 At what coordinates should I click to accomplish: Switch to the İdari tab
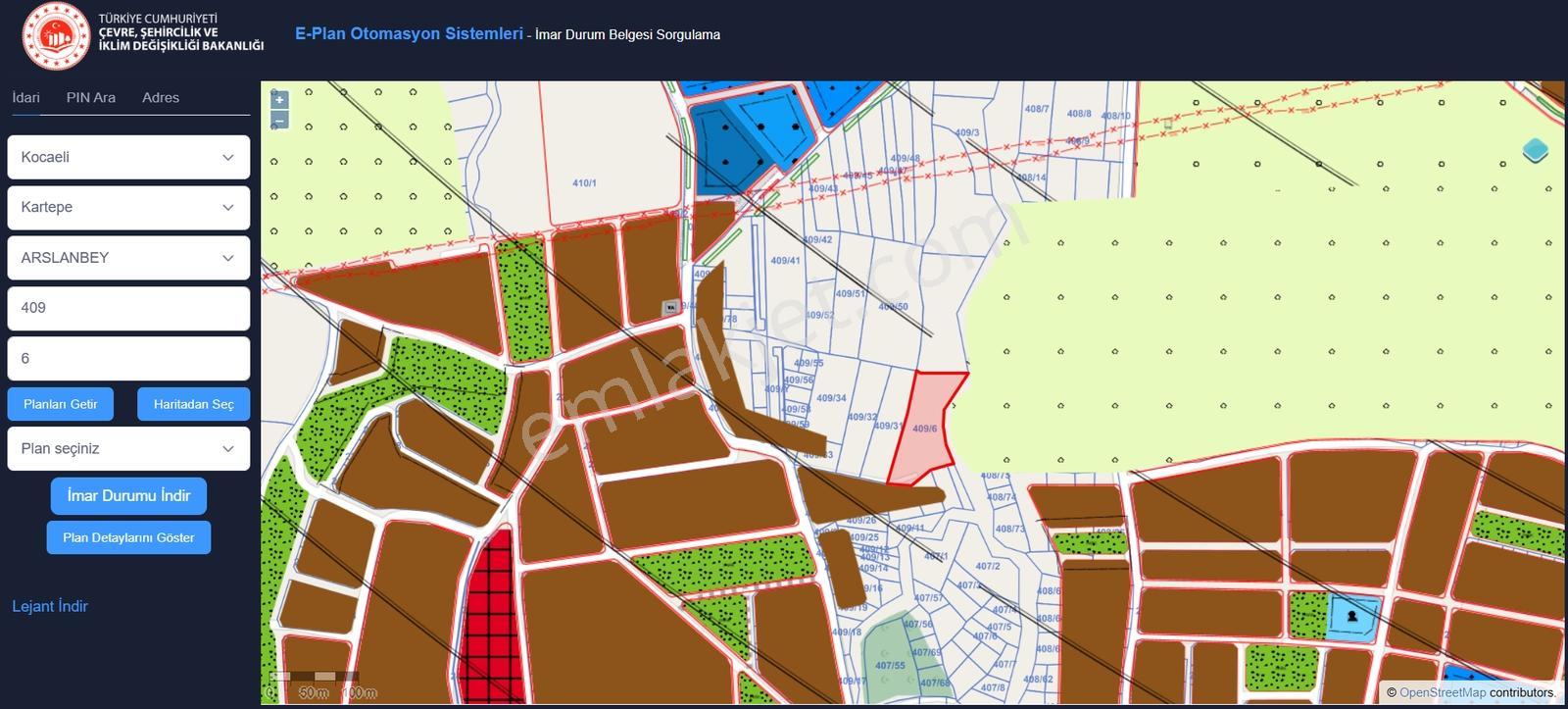tap(25, 97)
